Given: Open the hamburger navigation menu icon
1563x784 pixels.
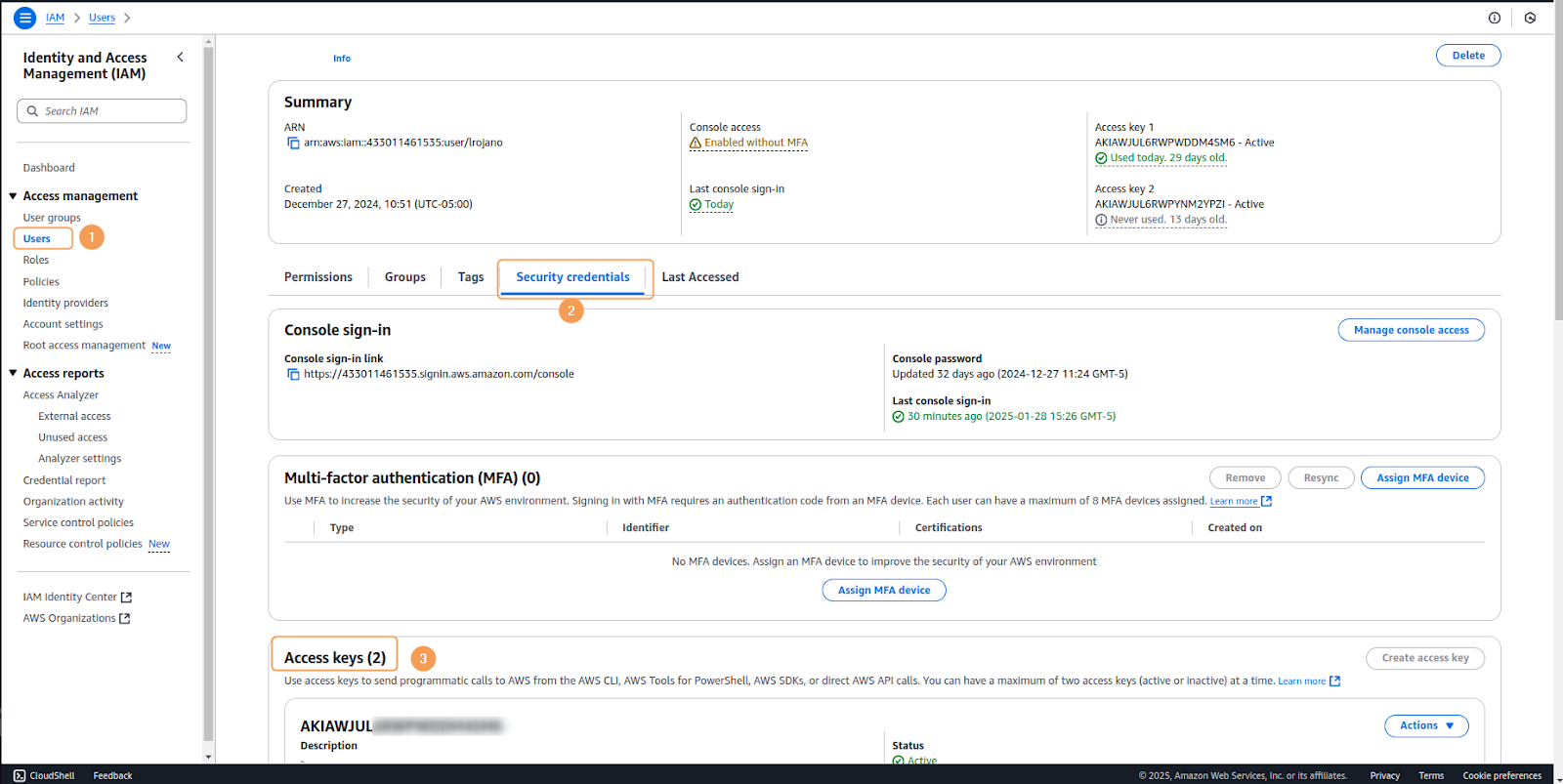Looking at the screenshot, I should [x=24, y=18].
